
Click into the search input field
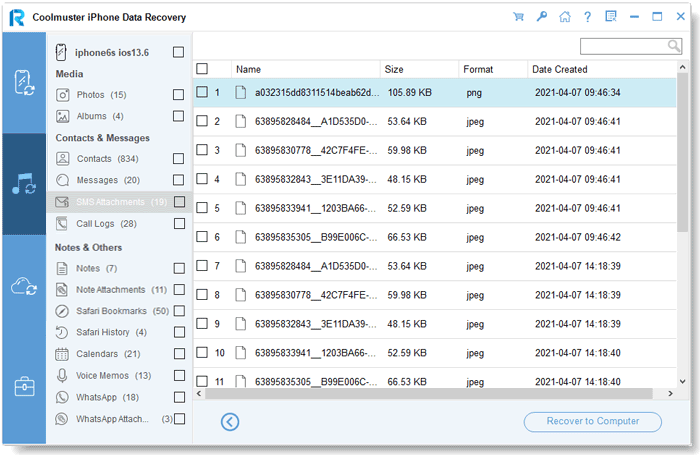point(624,46)
